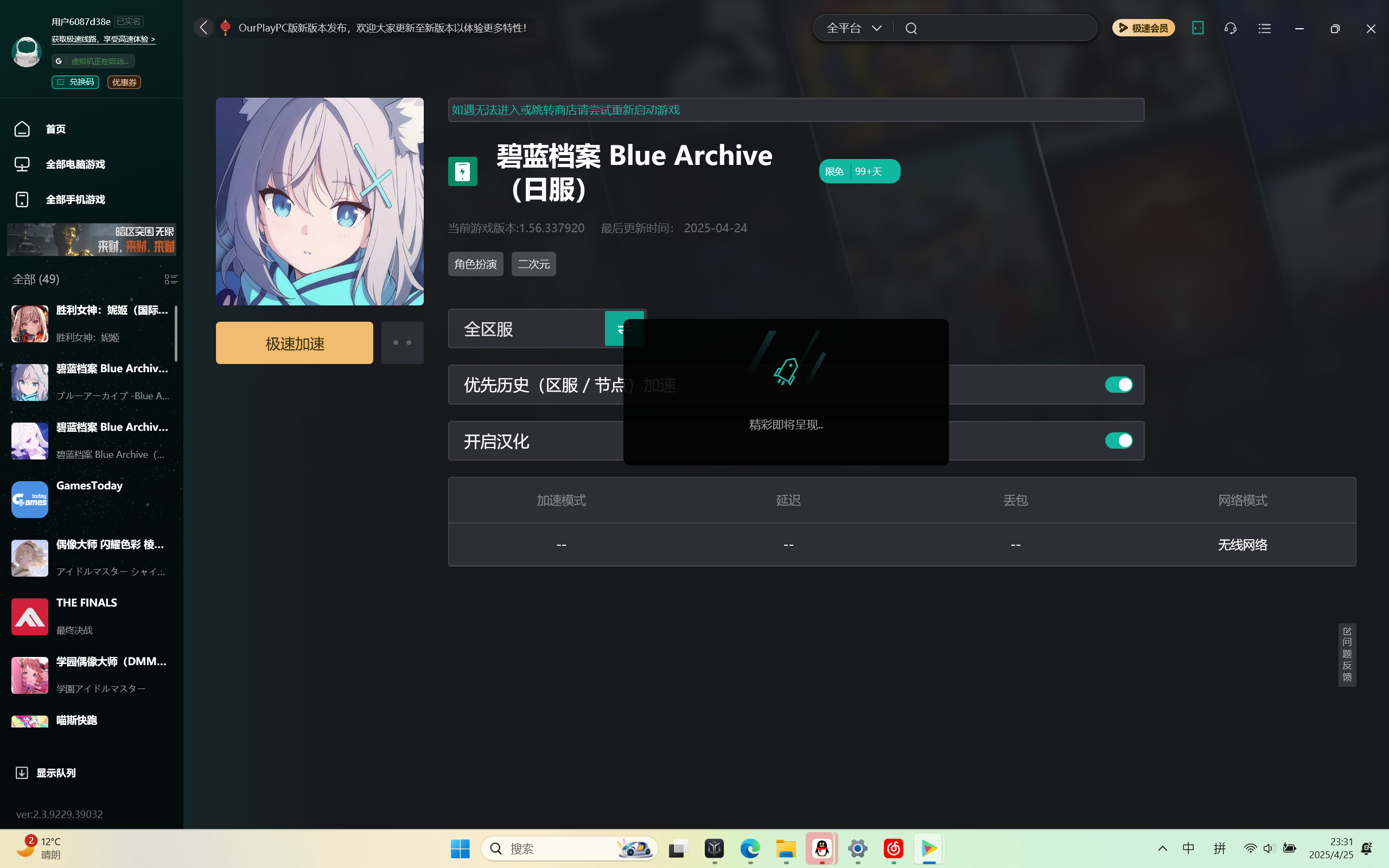Expand the 全平台 platform dropdown
The width and height of the screenshot is (1389, 868).
853,28
